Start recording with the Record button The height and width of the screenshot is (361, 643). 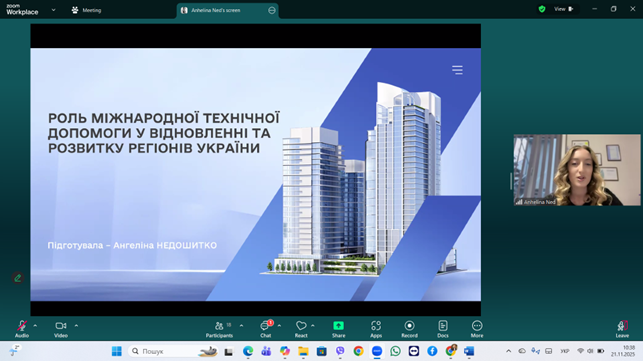[409, 329]
